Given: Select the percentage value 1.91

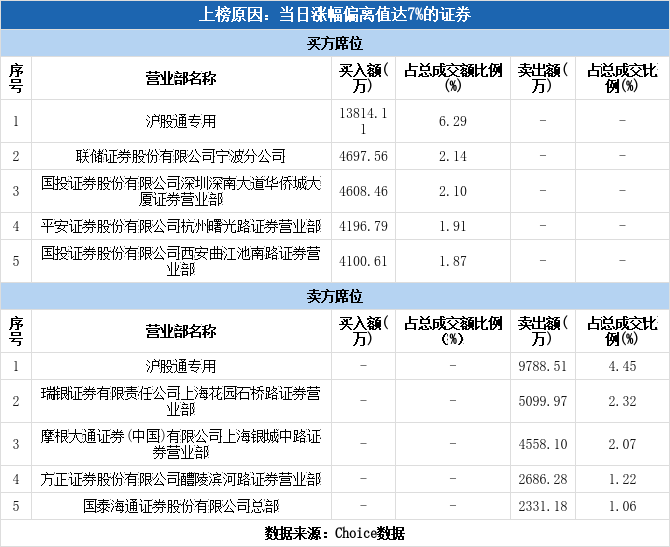Looking at the screenshot, I should pos(453,226).
